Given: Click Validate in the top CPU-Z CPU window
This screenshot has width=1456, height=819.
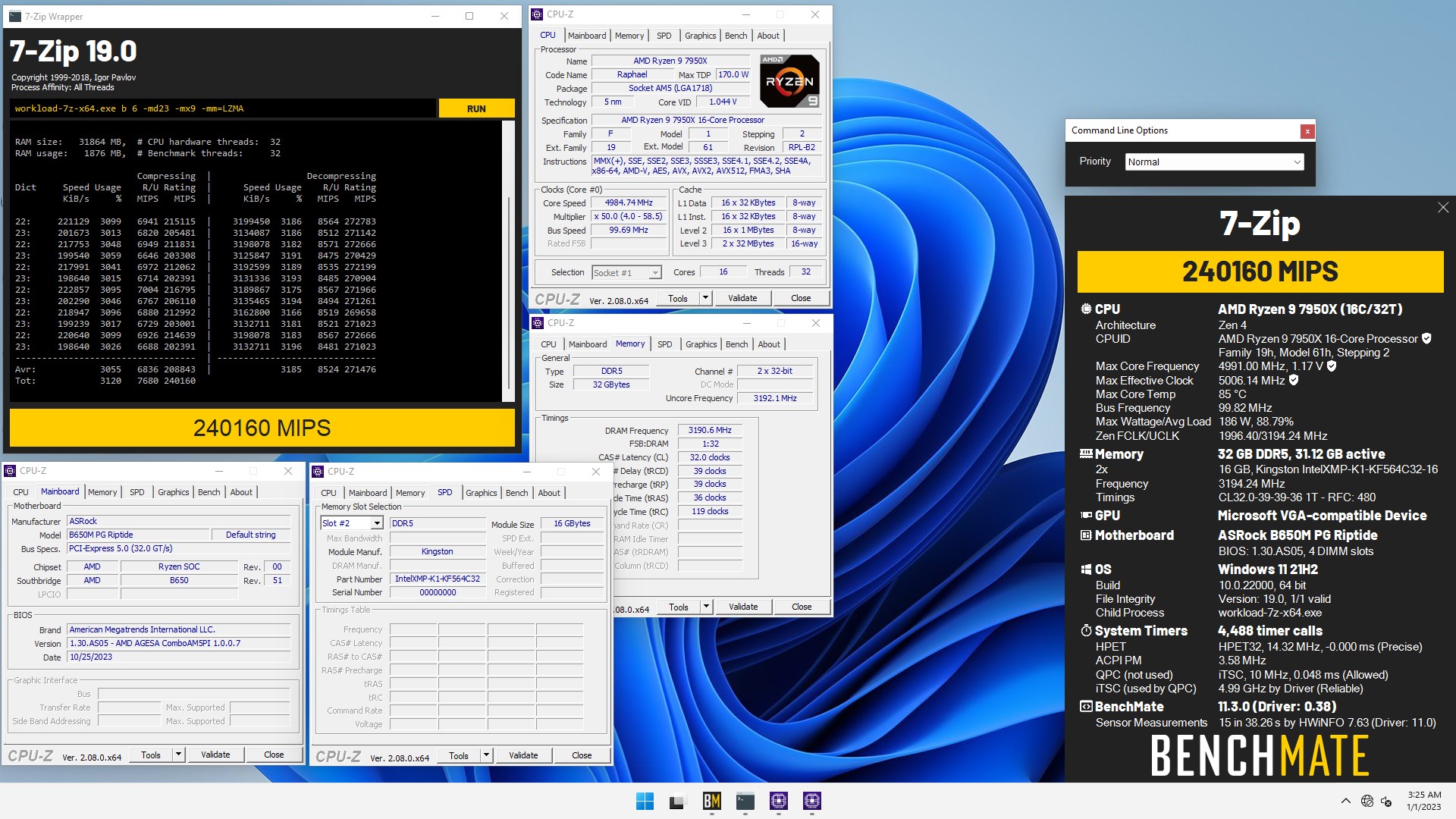Looking at the screenshot, I should tap(742, 299).
